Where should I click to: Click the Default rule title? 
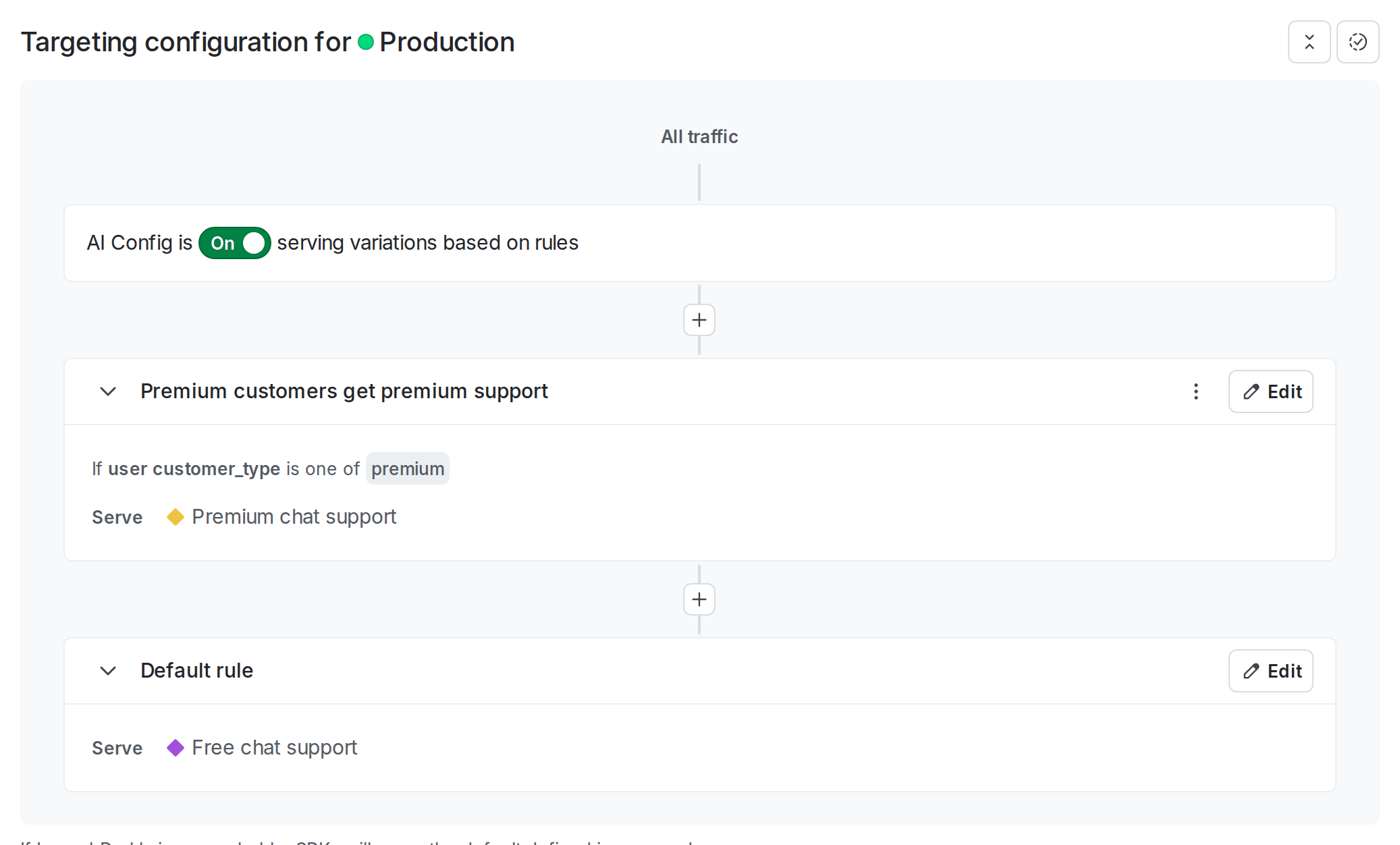196,670
